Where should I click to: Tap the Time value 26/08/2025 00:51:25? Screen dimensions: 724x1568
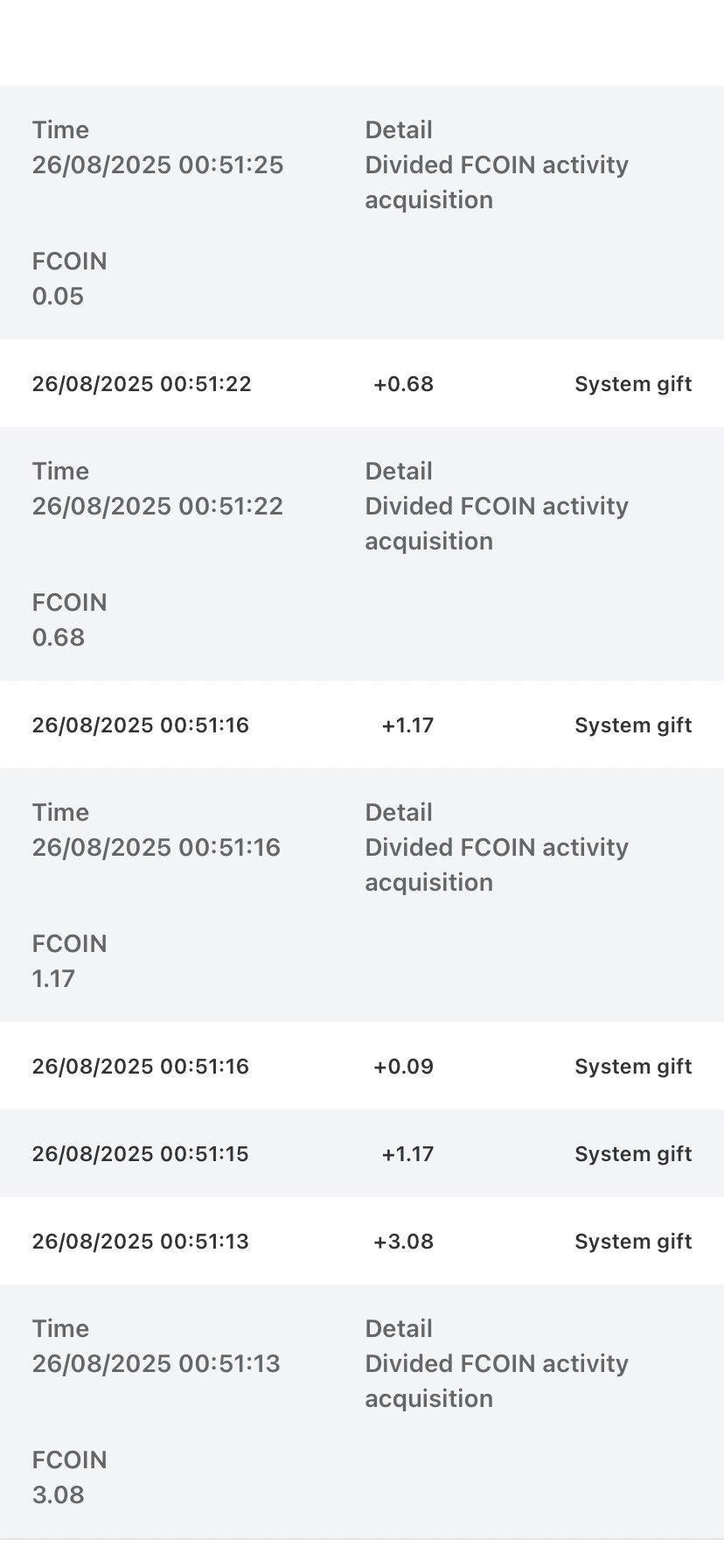(x=158, y=164)
